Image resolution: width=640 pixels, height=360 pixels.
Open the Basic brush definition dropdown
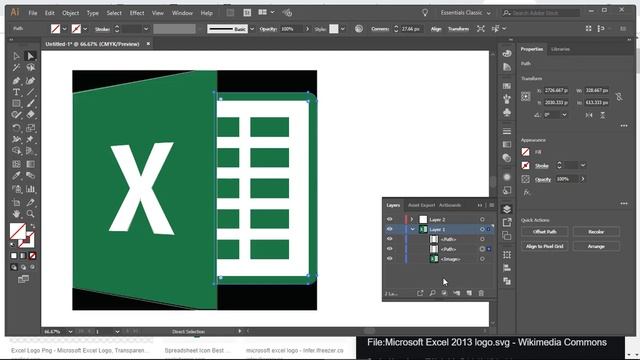252,29
